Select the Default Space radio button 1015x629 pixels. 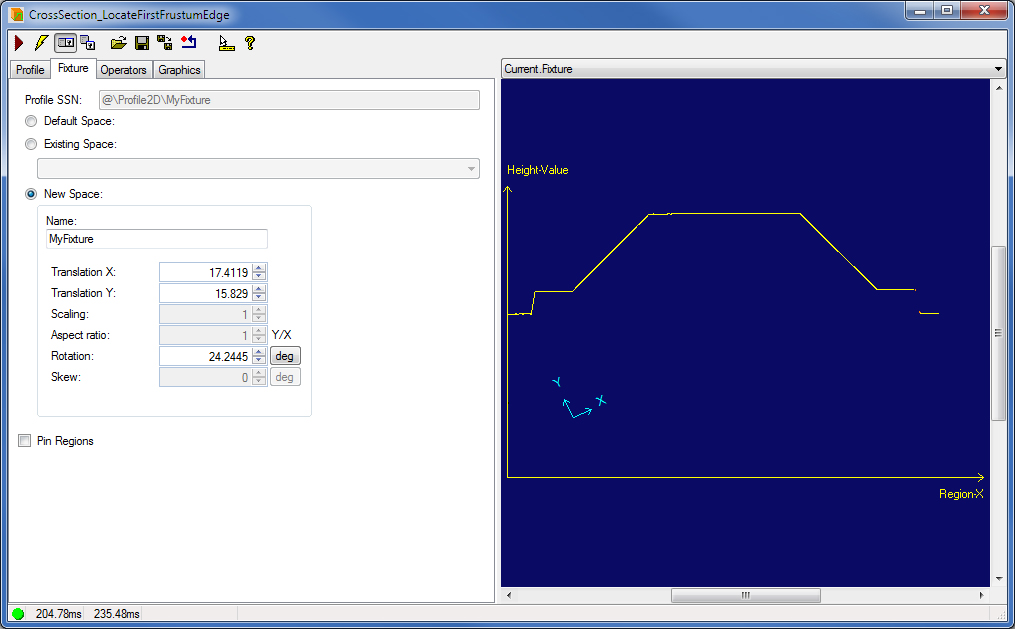(31, 121)
